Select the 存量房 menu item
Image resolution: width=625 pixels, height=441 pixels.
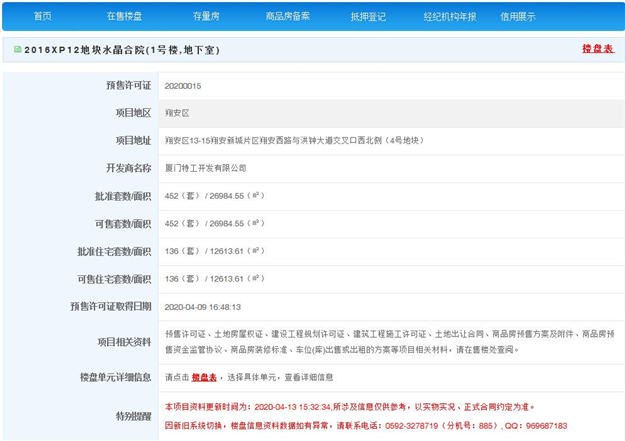[206, 16]
